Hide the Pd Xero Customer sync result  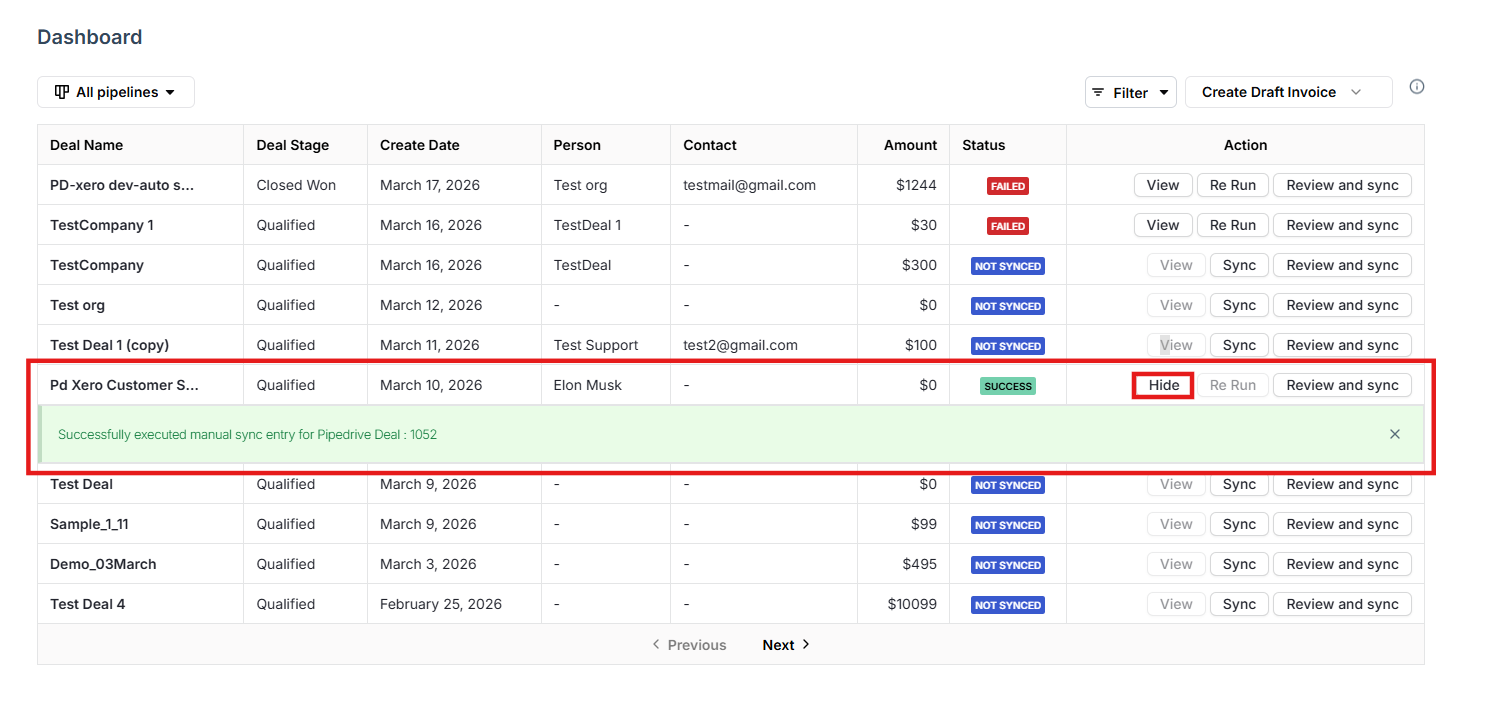click(x=1162, y=384)
